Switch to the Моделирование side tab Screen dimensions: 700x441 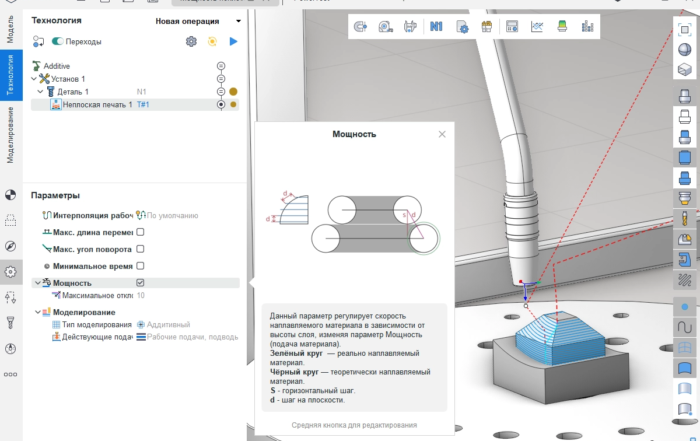[x=10, y=134]
